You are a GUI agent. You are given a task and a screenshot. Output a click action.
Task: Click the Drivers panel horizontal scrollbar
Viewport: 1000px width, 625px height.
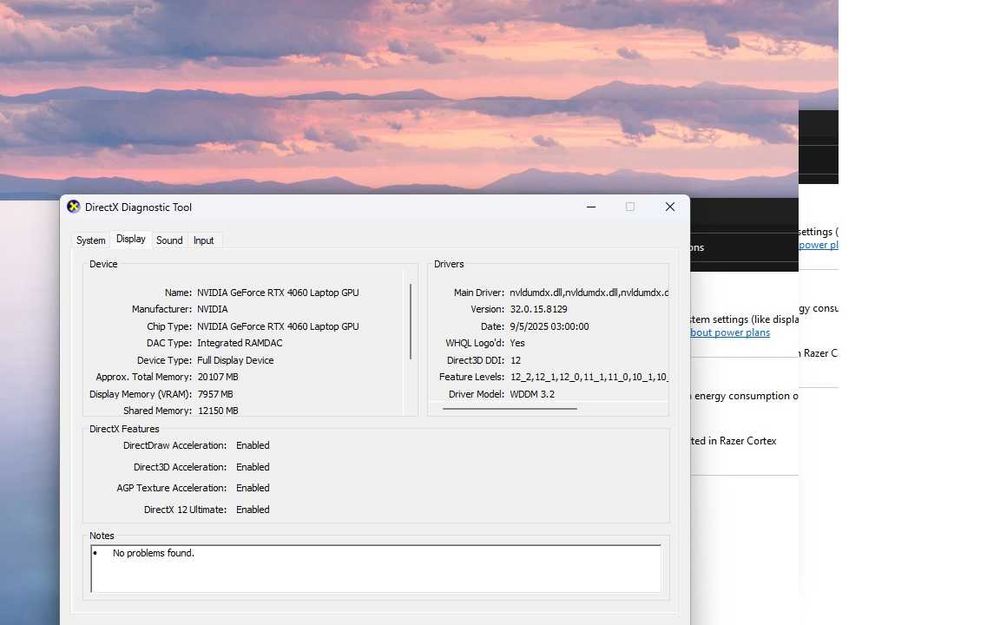510,408
